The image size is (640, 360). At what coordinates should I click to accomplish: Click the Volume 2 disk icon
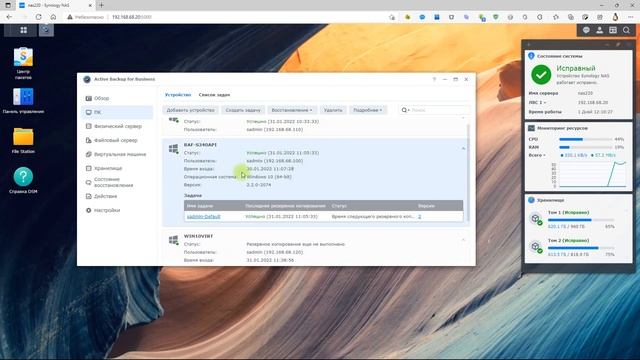536,247
